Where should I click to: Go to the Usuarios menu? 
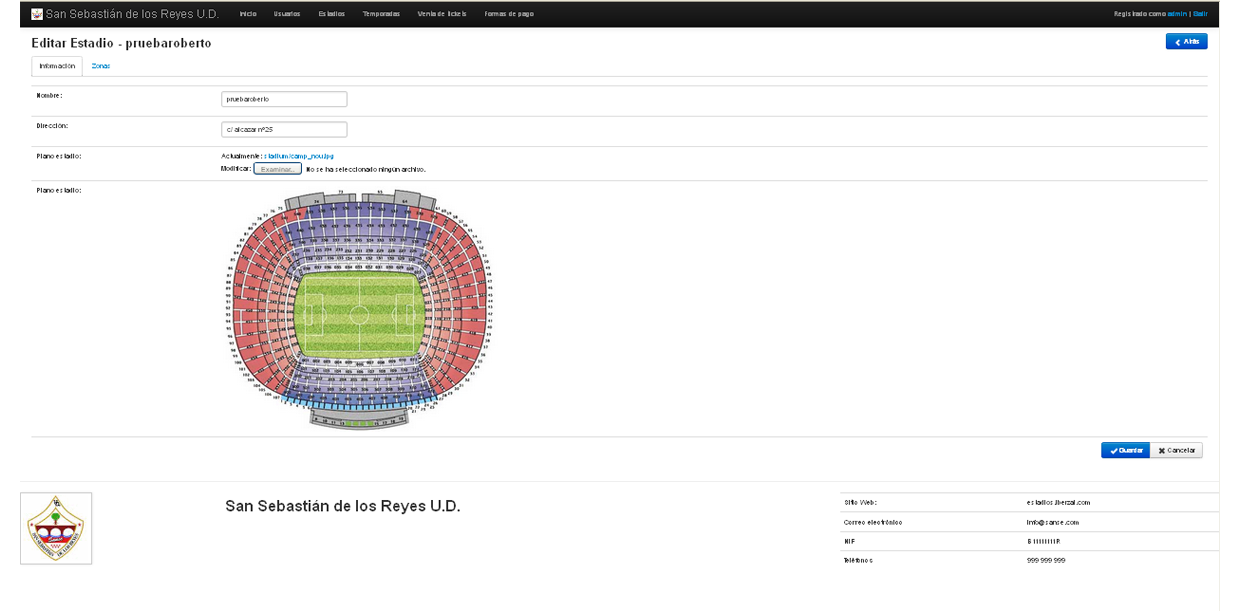pos(286,14)
